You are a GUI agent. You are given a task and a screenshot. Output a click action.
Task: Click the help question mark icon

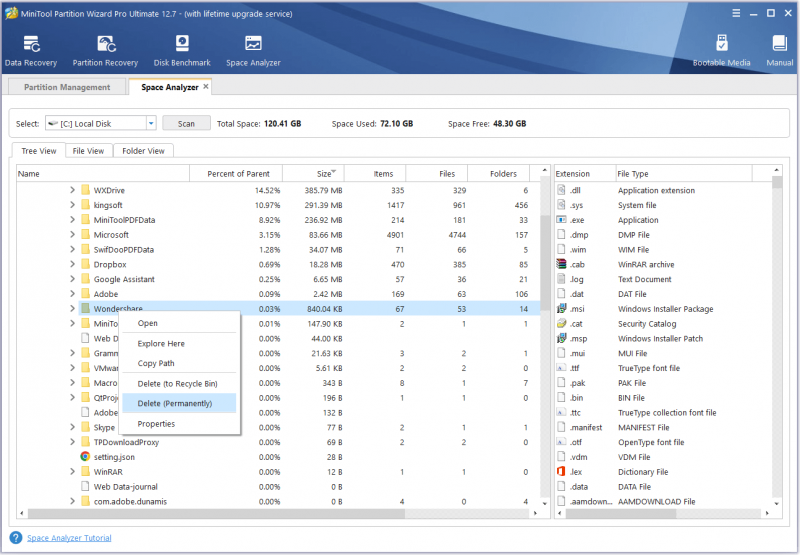(x=16, y=538)
